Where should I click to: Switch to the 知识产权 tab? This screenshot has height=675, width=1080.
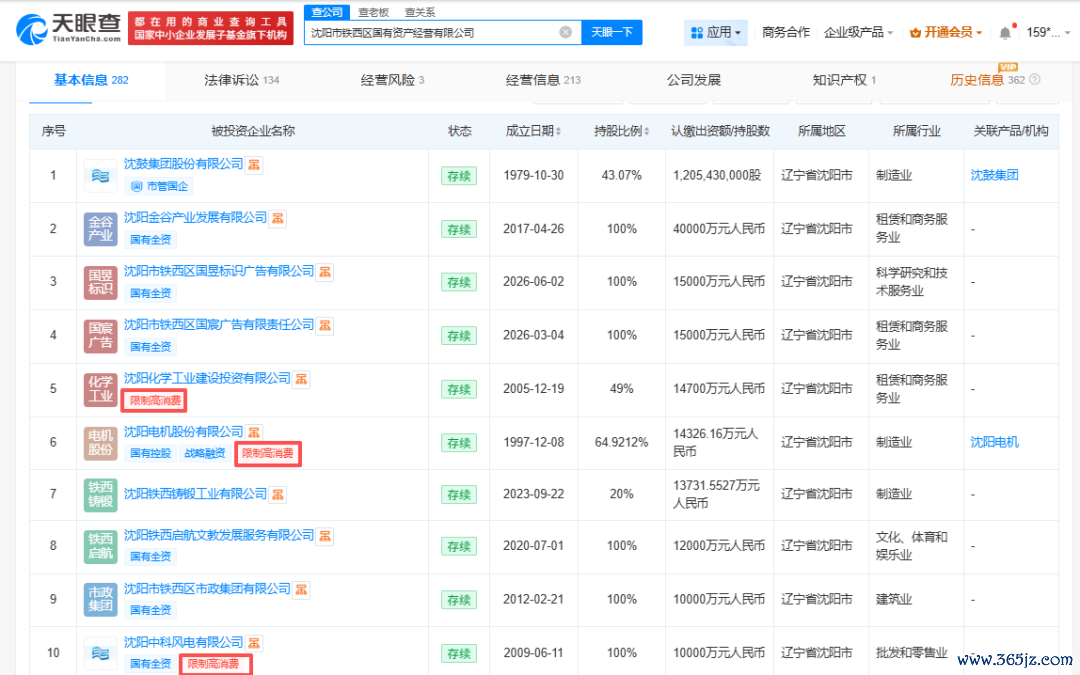click(844, 80)
